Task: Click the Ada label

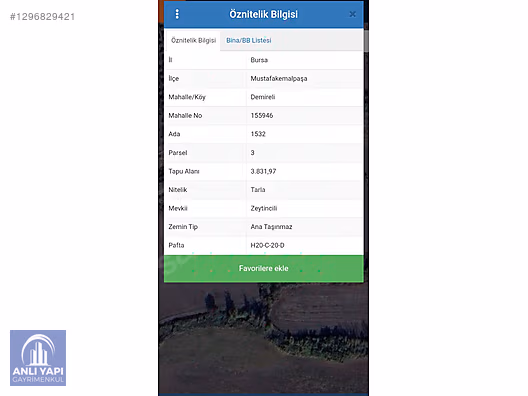Action: (174, 134)
